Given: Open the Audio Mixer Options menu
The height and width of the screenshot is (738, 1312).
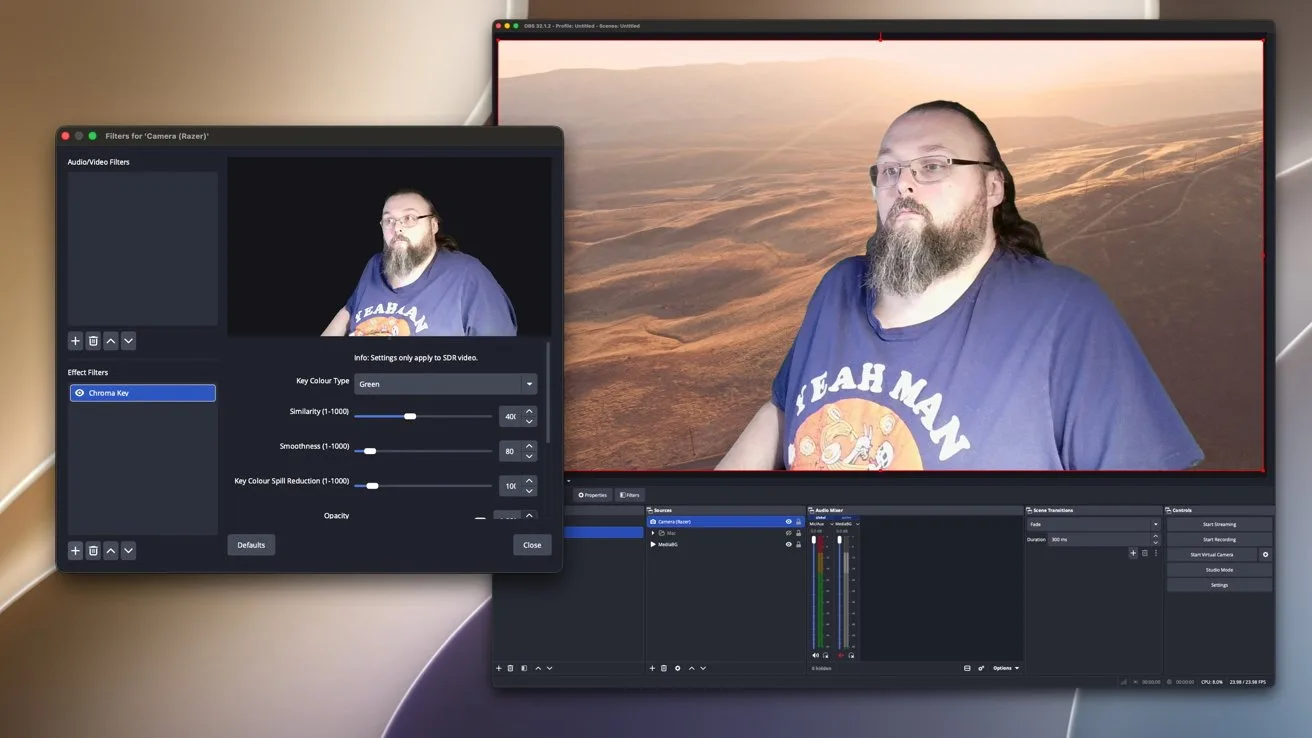Looking at the screenshot, I should click(1006, 668).
